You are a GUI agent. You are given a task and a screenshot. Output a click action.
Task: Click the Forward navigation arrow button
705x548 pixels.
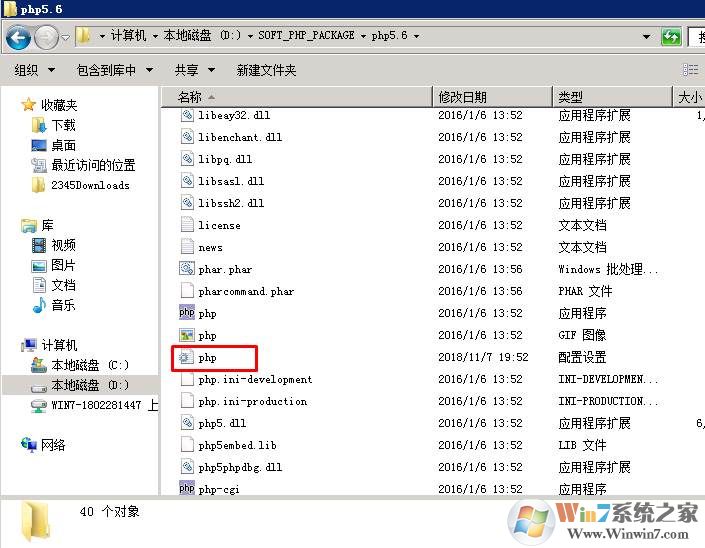[46, 37]
